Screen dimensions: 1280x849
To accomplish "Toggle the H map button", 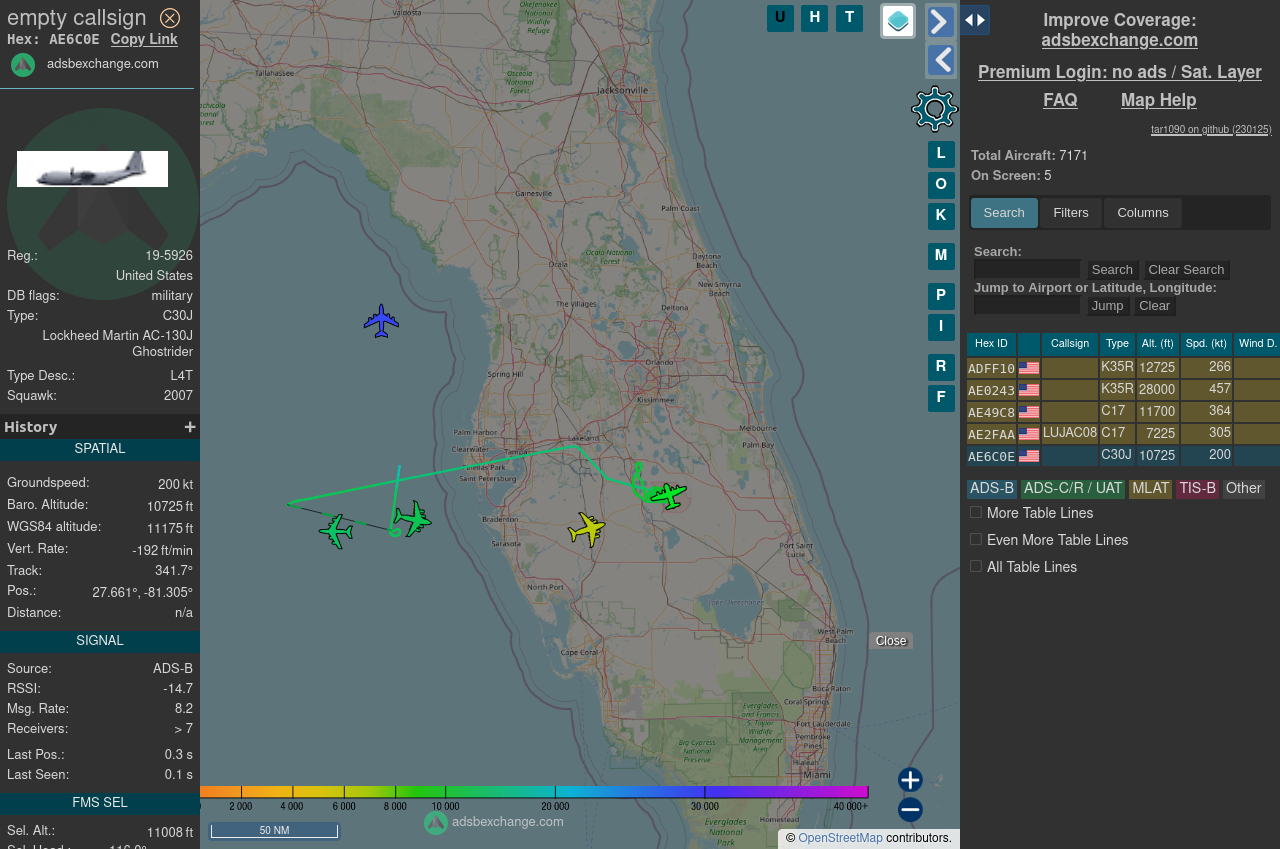I will coord(814,18).
